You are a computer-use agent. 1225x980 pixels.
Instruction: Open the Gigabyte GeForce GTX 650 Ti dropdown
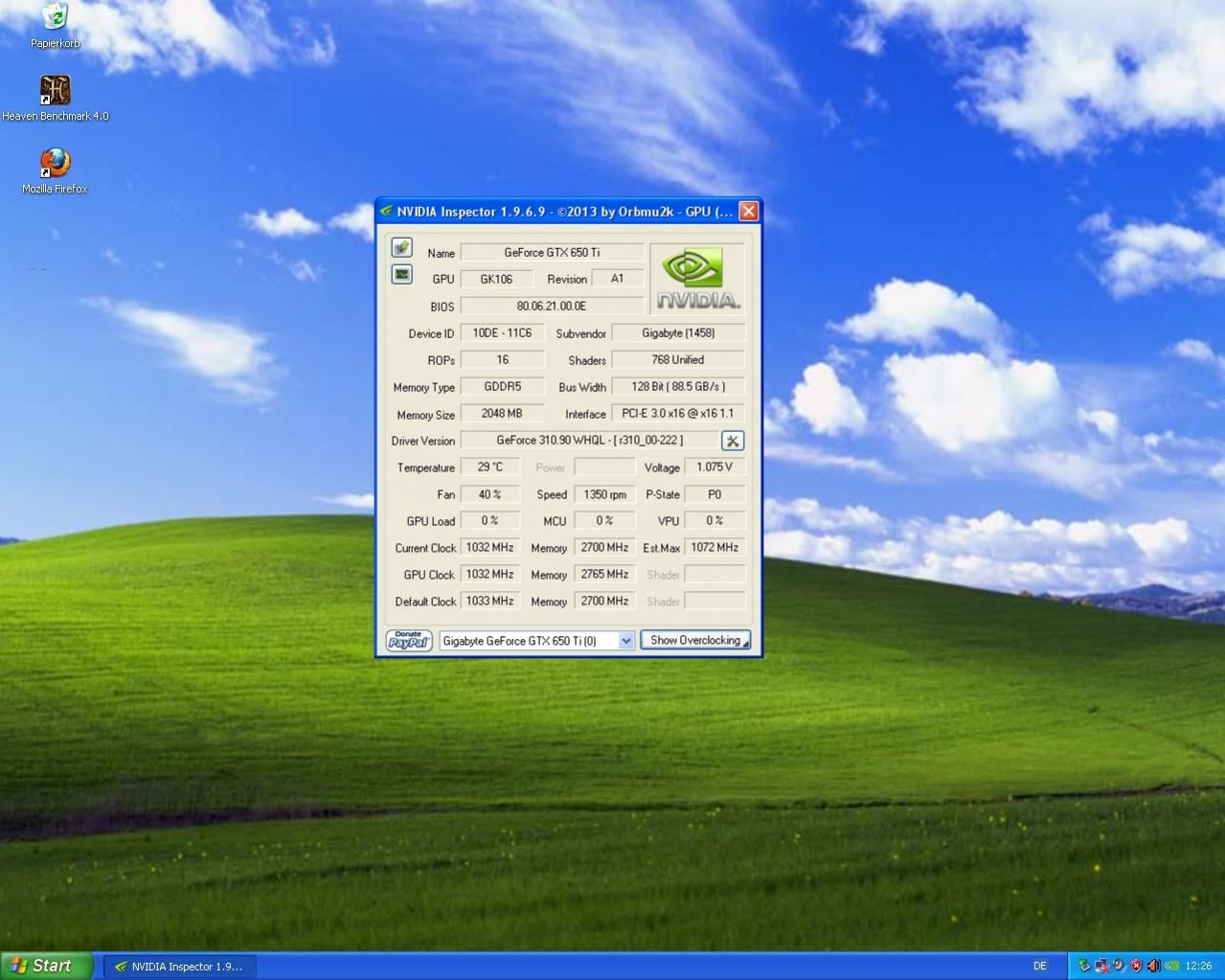(537, 640)
